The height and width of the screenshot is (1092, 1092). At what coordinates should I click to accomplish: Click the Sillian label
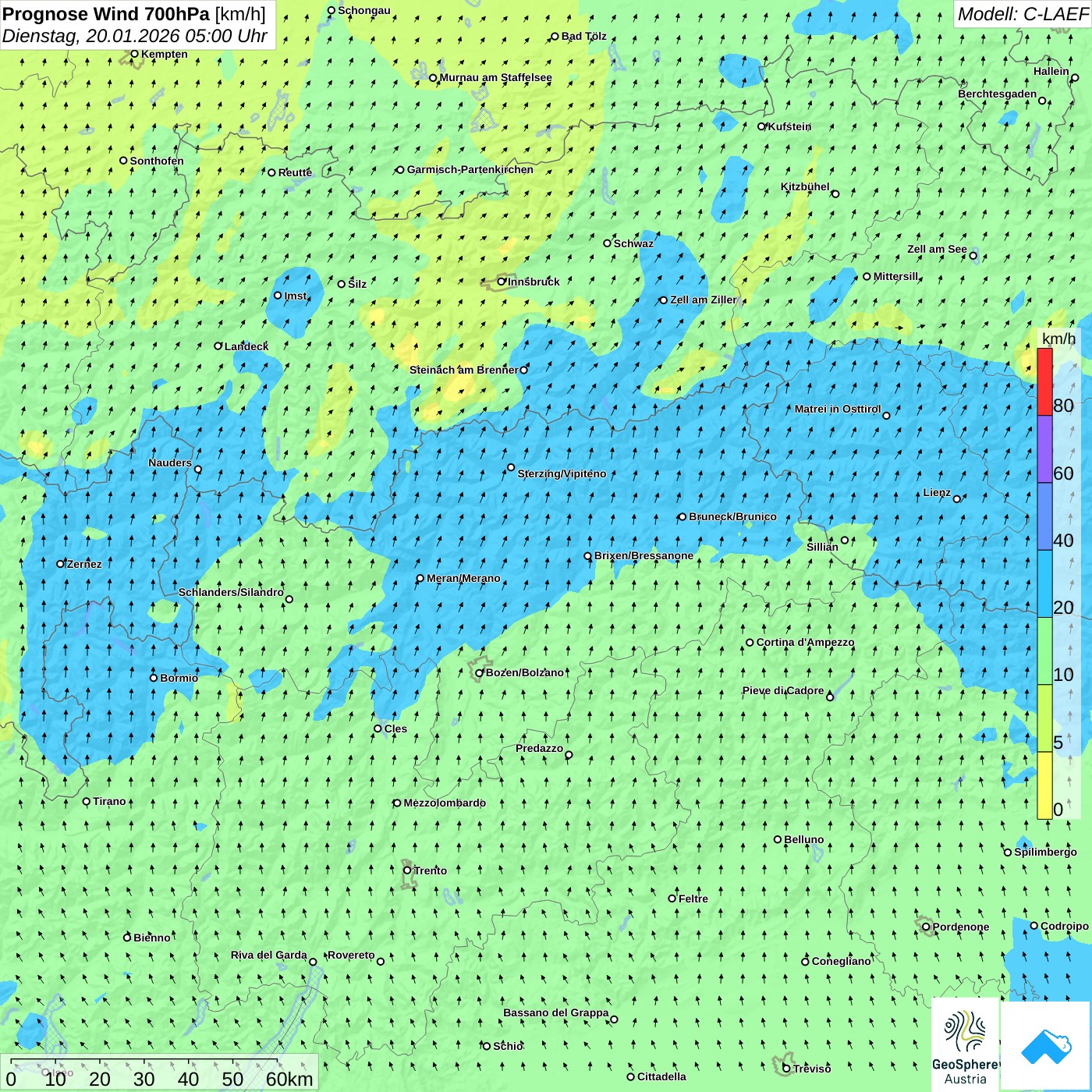point(822,547)
